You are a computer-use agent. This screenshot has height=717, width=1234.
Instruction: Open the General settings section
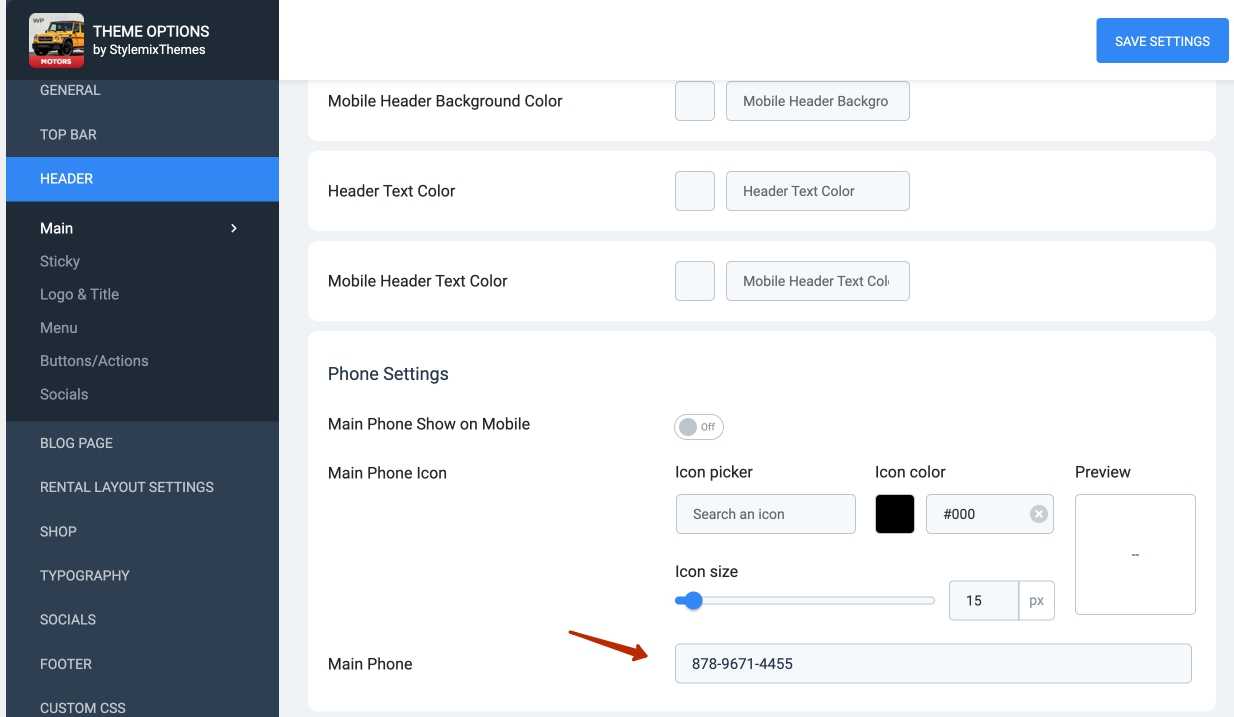point(70,90)
